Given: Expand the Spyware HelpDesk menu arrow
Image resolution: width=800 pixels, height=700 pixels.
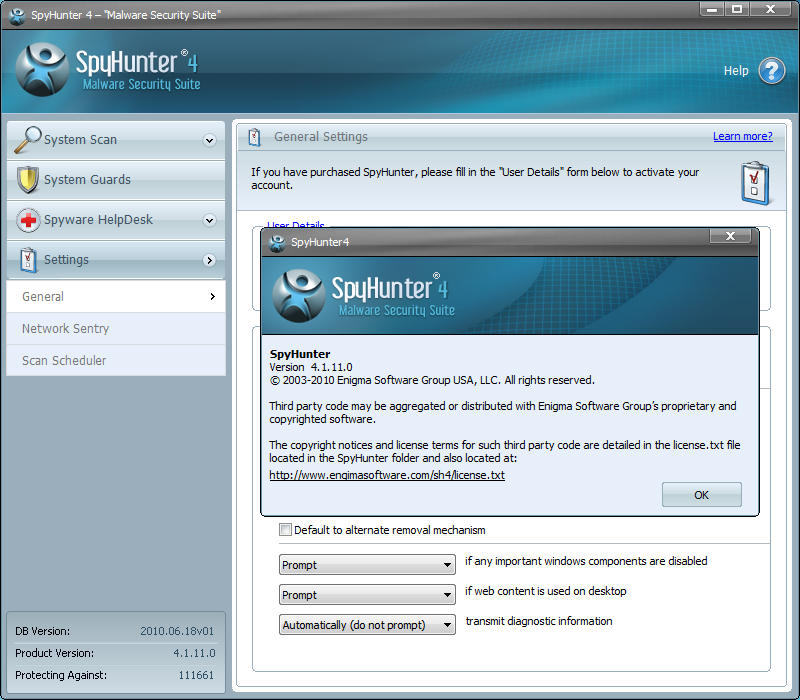Looking at the screenshot, I should pyautogui.click(x=209, y=221).
